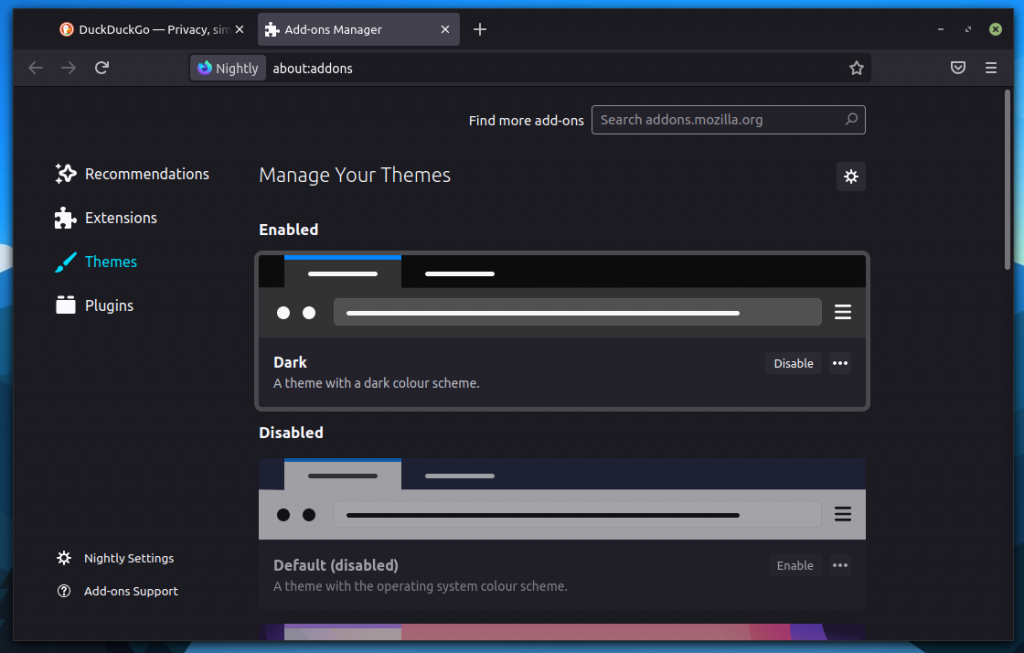Open the gear tools dropdown for themes
Screen dimensions: 1024x653
pyautogui.click(x=851, y=177)
